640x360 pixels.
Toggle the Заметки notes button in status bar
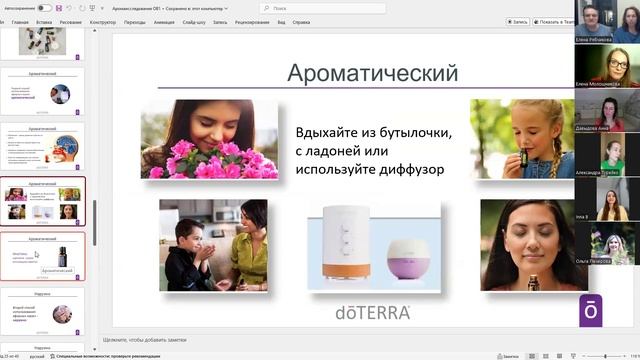click(508, 356)
